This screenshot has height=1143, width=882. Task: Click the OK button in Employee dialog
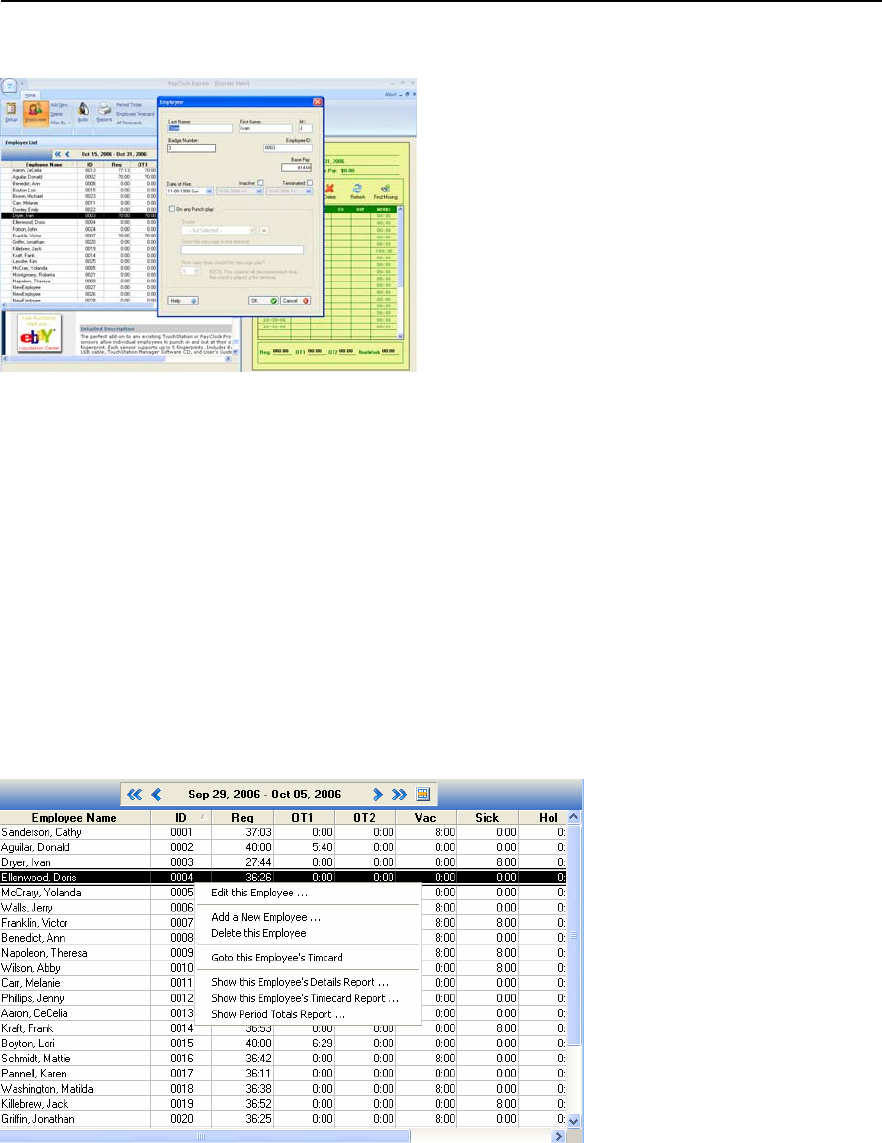(263, 300)
